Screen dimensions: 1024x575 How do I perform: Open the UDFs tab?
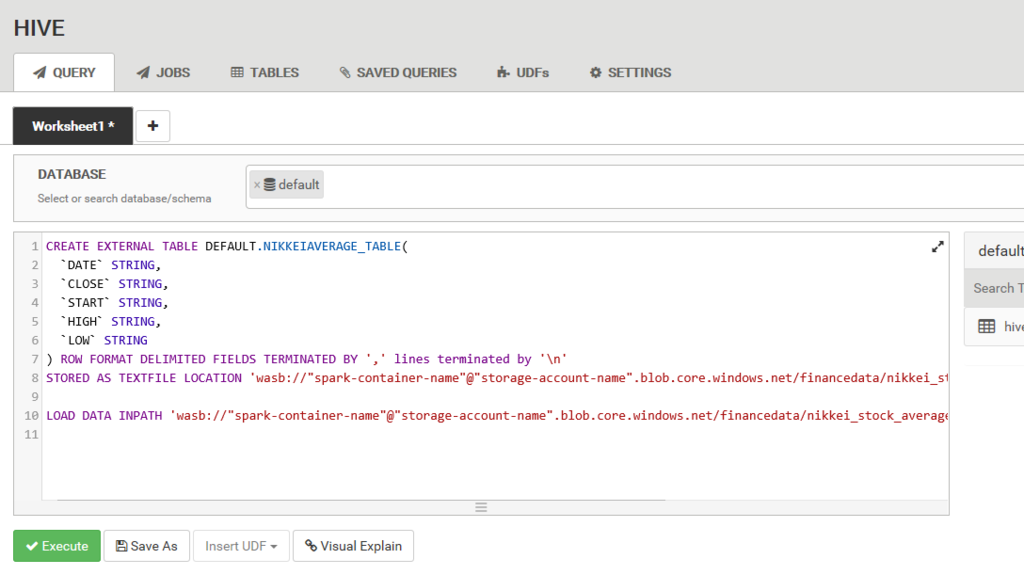pyautogui.click(x=522, y=73)
